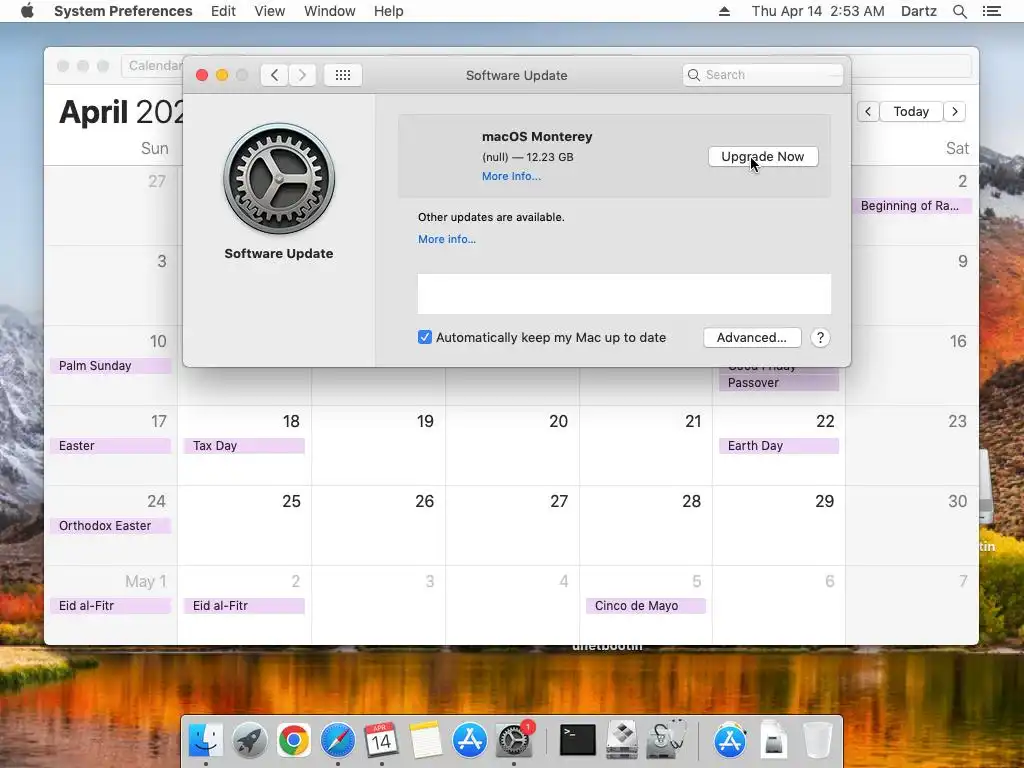Open help question mark button
Viewport: 1024px width, 768px height.
[x=820, y=338]
